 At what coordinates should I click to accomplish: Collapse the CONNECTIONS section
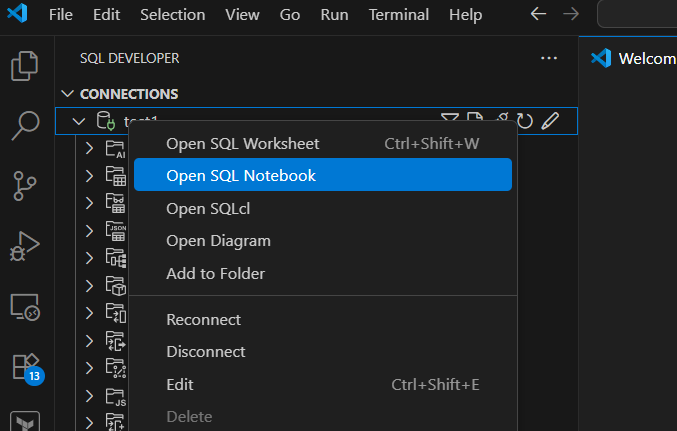[x=68, y=94]
